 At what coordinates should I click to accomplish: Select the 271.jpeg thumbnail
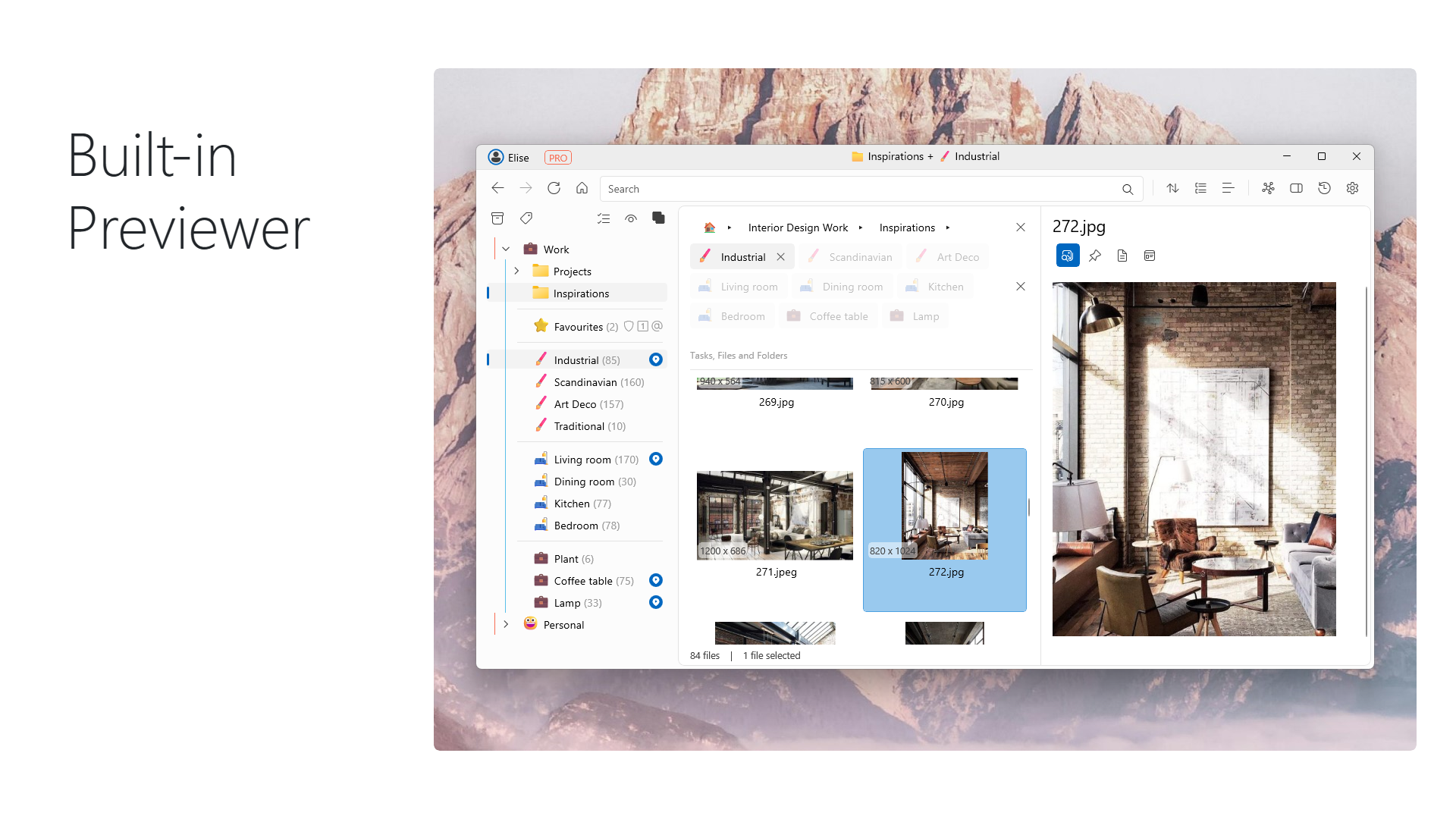click(775, 516)
